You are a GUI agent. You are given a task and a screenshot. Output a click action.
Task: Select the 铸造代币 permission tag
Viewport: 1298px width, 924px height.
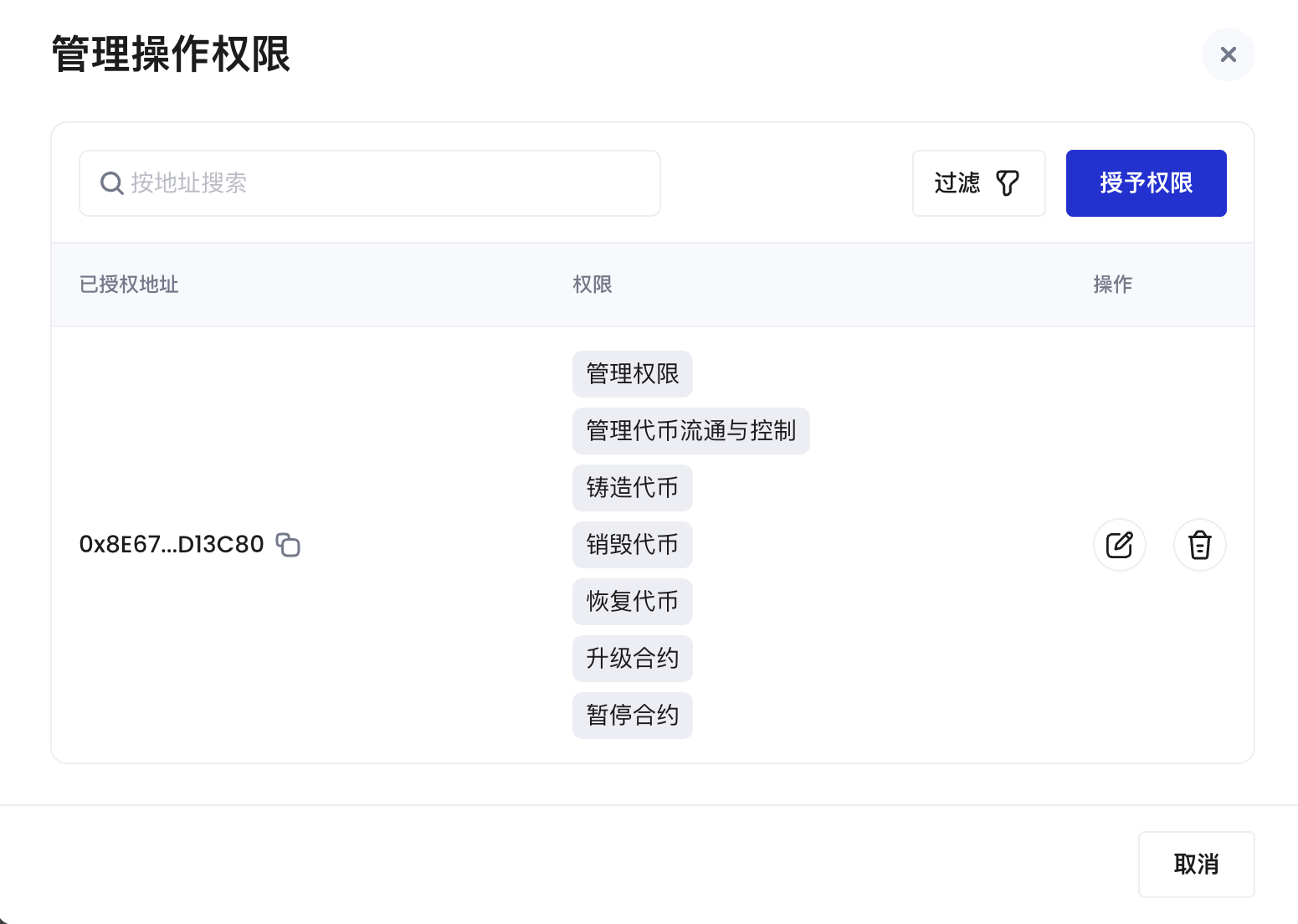[632, 488]
